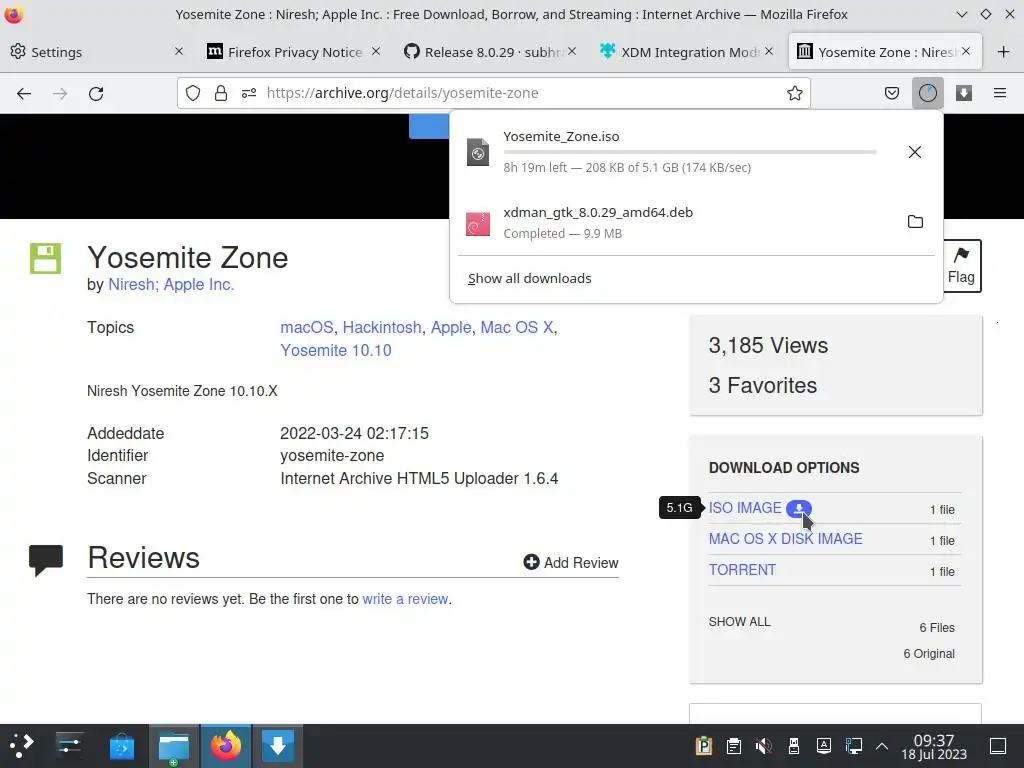Click the xdman deb package icon

[477, 223]
